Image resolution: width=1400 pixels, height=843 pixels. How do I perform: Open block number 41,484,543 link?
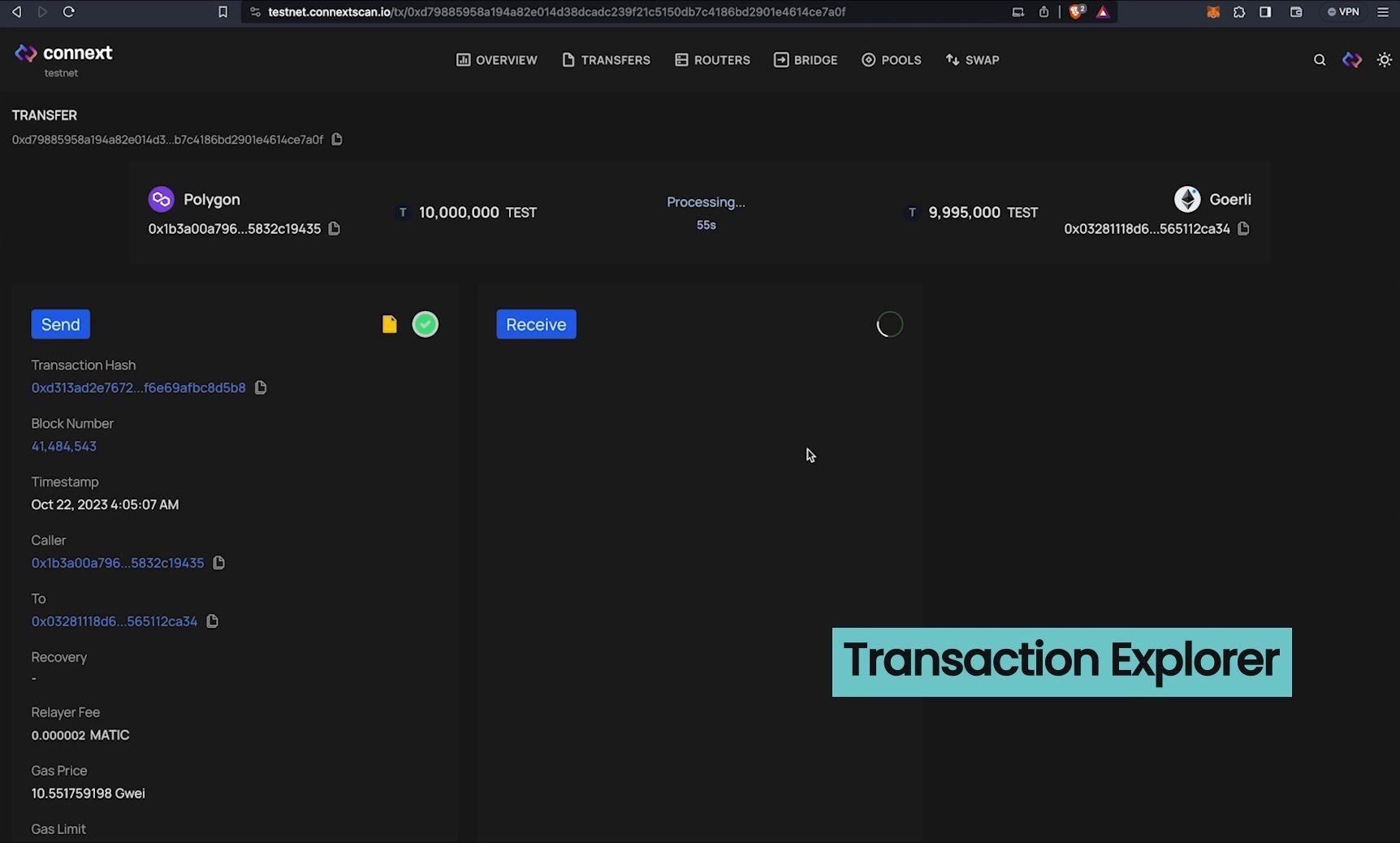(x=63, y=446)
